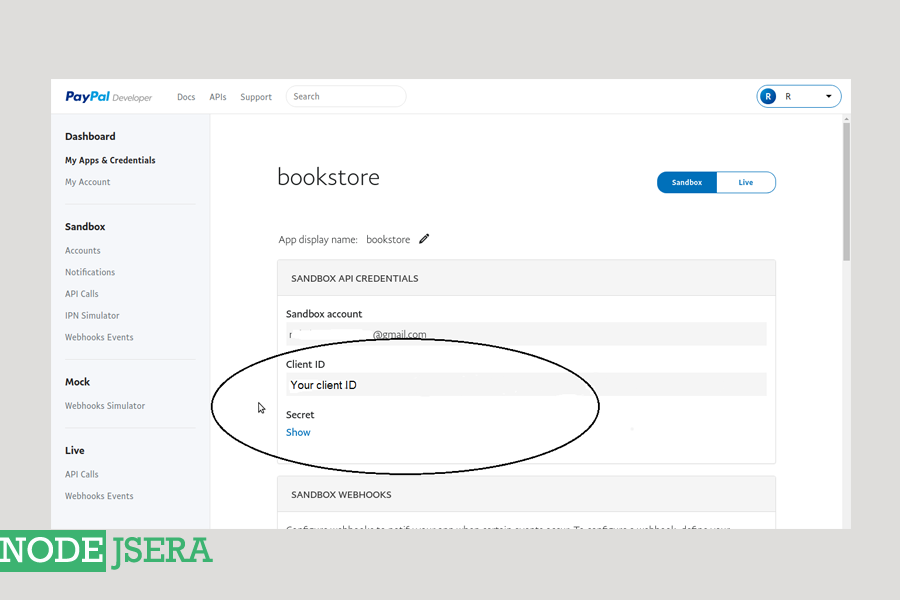Image resolution: width=900 pixels, height=600 pixels.
Task: Open Sandbox Webhooks Events
Action: pos(99,337)
